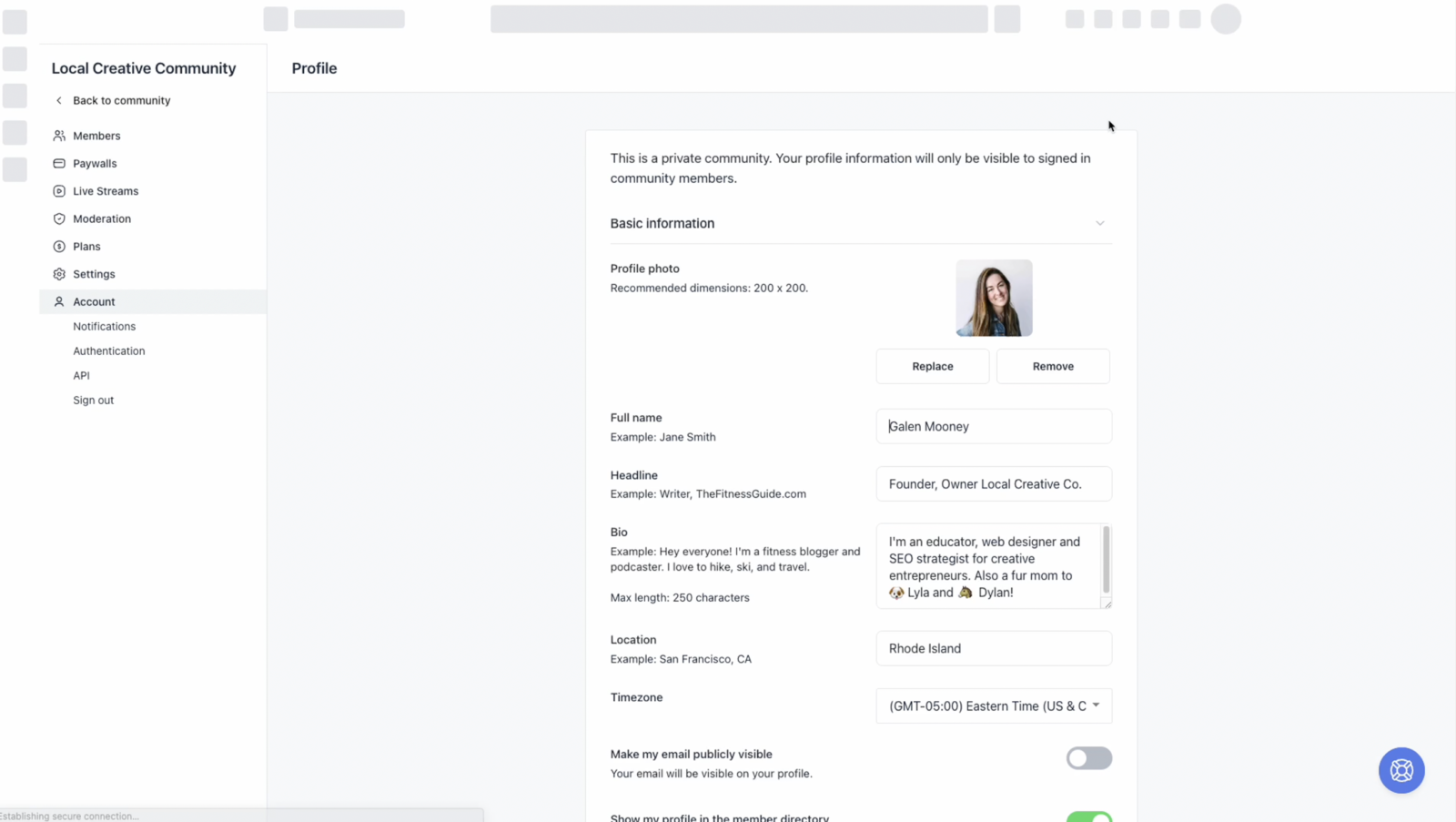Image resolution: width=1456 pixels, height=822 pixels.
Task: Expand the back to community chevron
Action: (58, 100)
